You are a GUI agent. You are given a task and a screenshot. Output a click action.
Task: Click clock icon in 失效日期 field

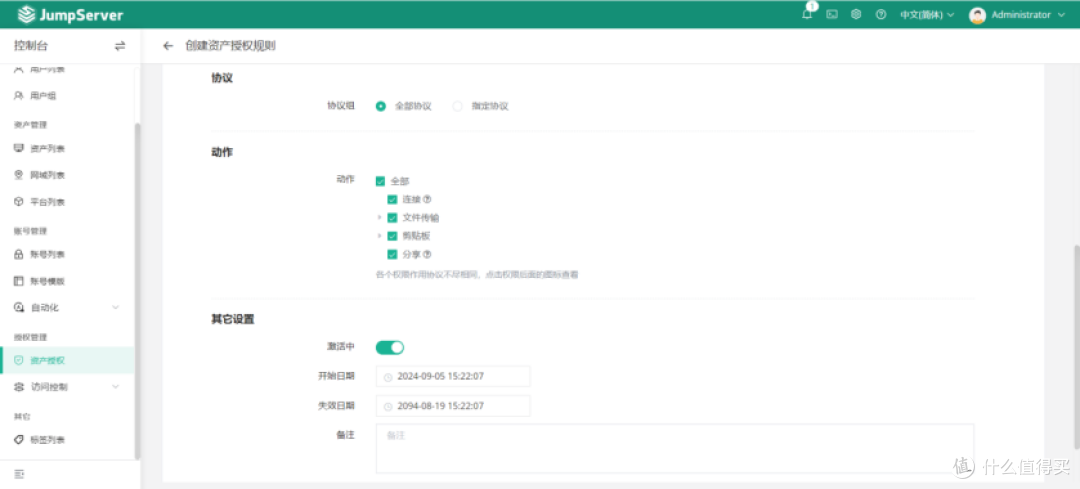pyautogui.click(x=388, y=406)
